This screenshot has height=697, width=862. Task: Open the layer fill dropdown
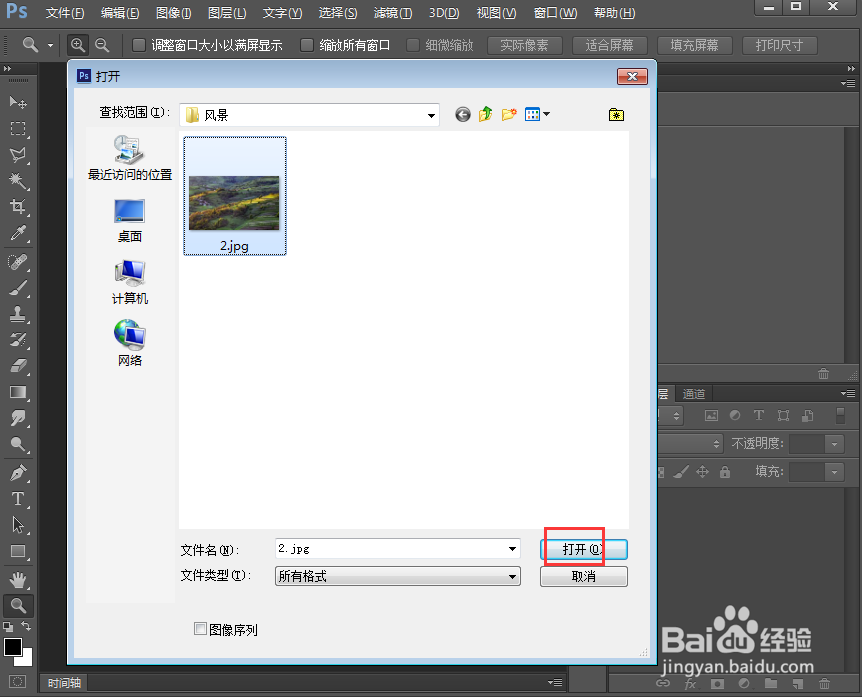pos(835,472)
